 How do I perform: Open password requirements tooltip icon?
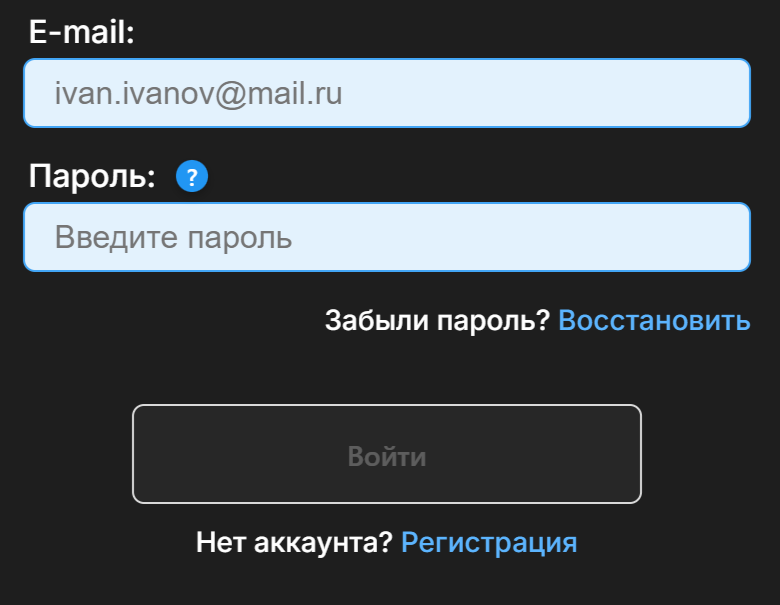[x=191, y=178]
